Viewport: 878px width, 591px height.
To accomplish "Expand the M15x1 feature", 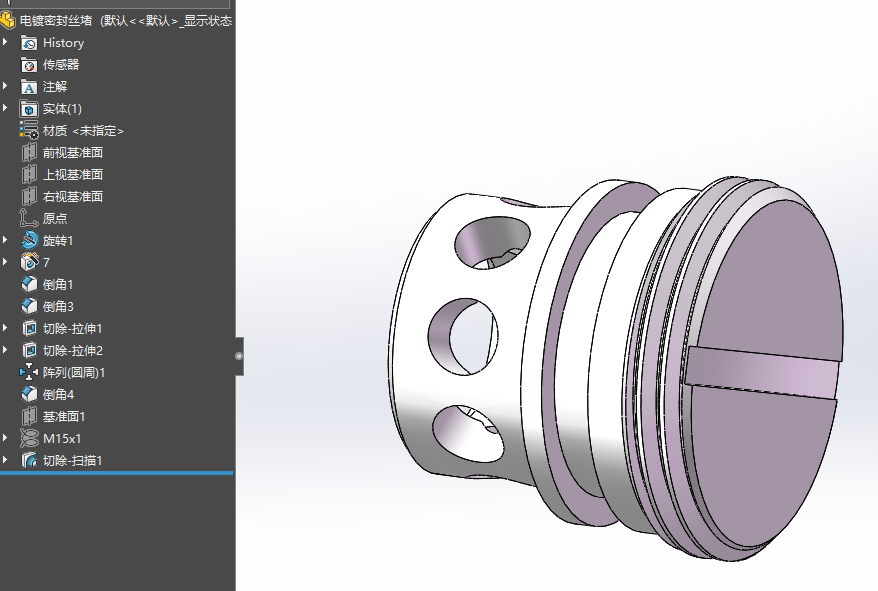I will click(x=6, y=438).
